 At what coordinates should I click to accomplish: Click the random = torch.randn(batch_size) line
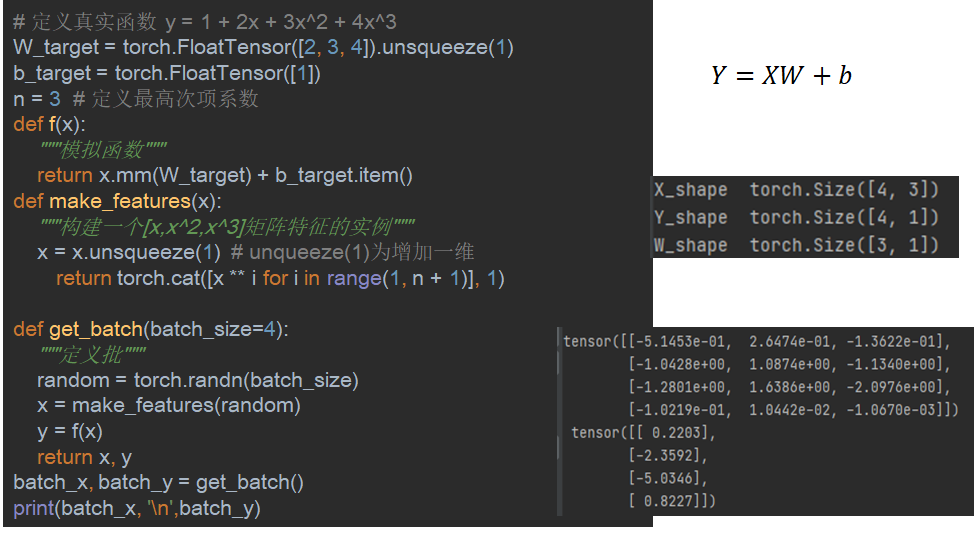coord(197,380)
